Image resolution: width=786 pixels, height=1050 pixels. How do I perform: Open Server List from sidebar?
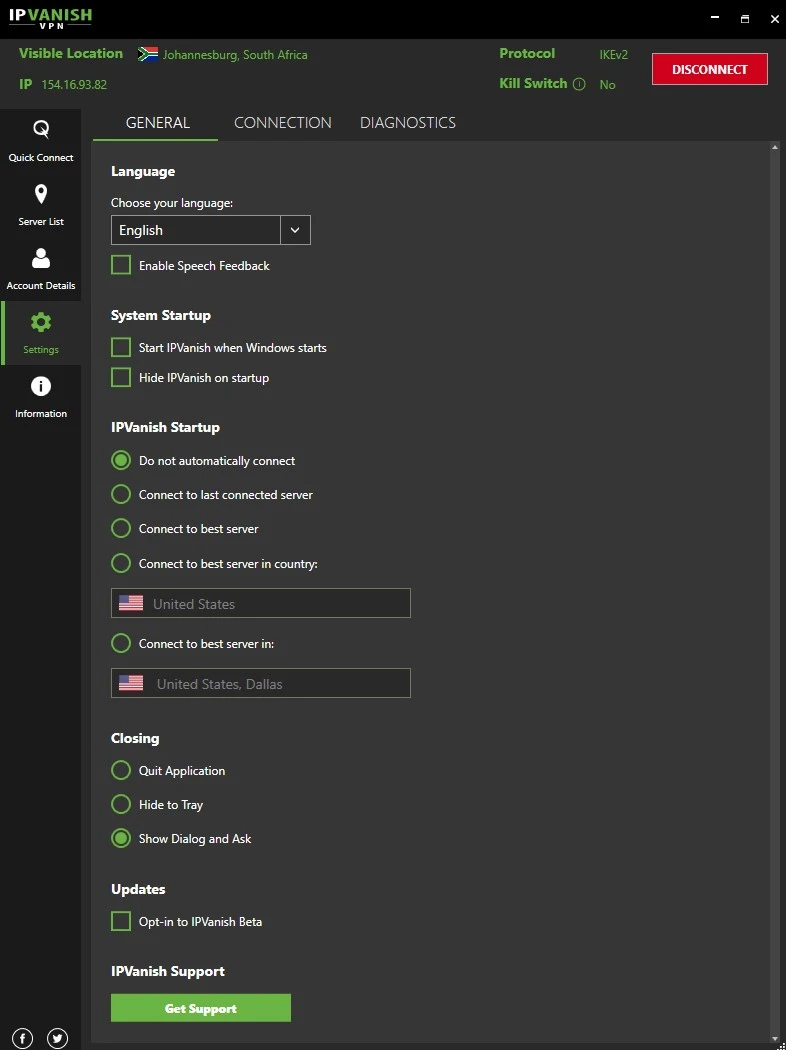[x=41, y=194]
